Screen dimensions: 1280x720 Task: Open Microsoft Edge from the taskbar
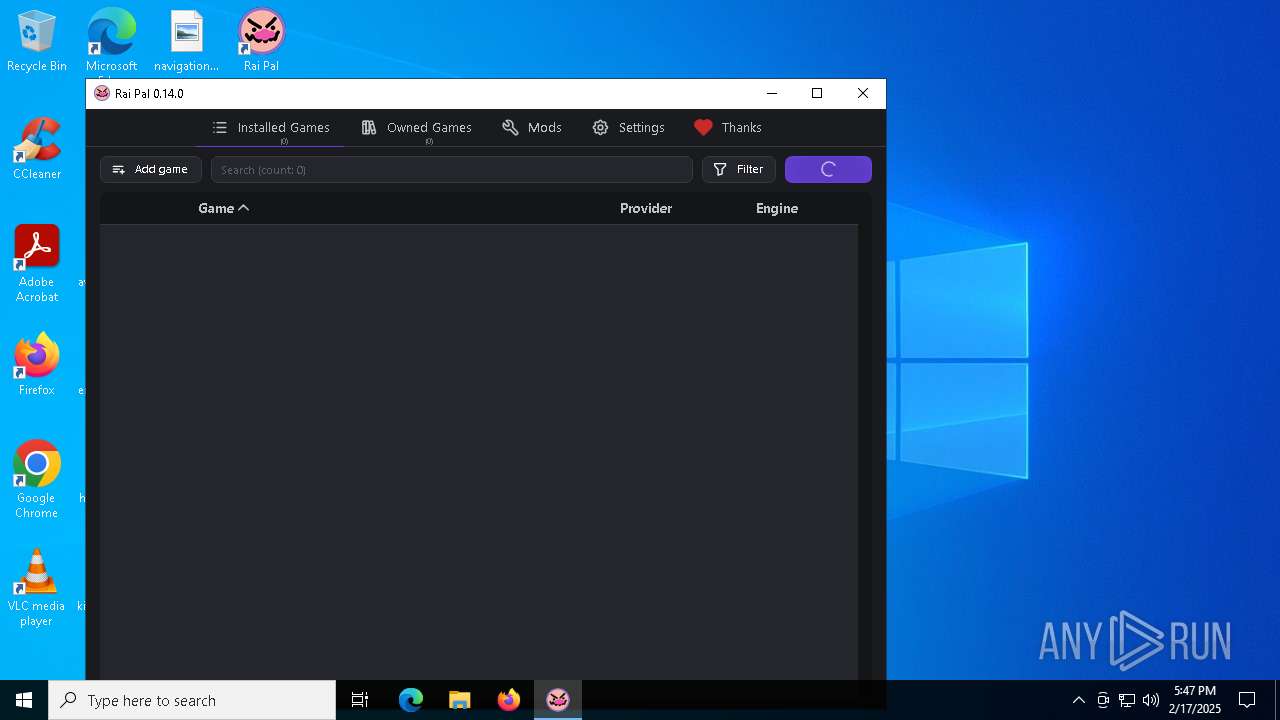[x=411, y=700]
